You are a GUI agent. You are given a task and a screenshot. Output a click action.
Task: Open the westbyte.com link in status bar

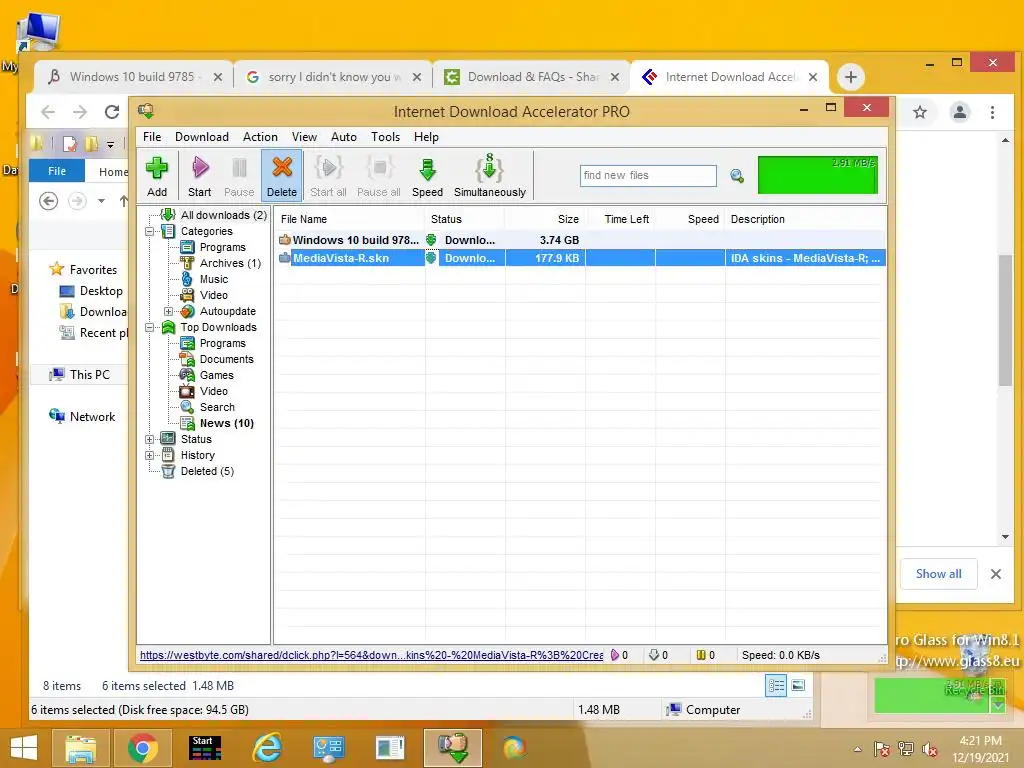point(371,655)
